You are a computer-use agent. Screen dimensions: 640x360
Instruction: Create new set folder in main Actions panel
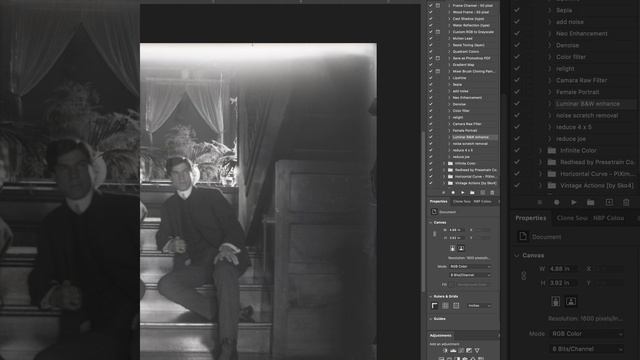pos(472,193)
